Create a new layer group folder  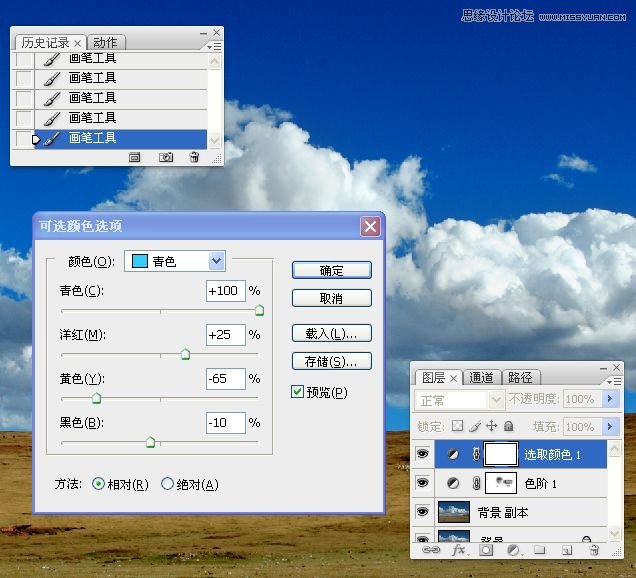click(539, 550)
